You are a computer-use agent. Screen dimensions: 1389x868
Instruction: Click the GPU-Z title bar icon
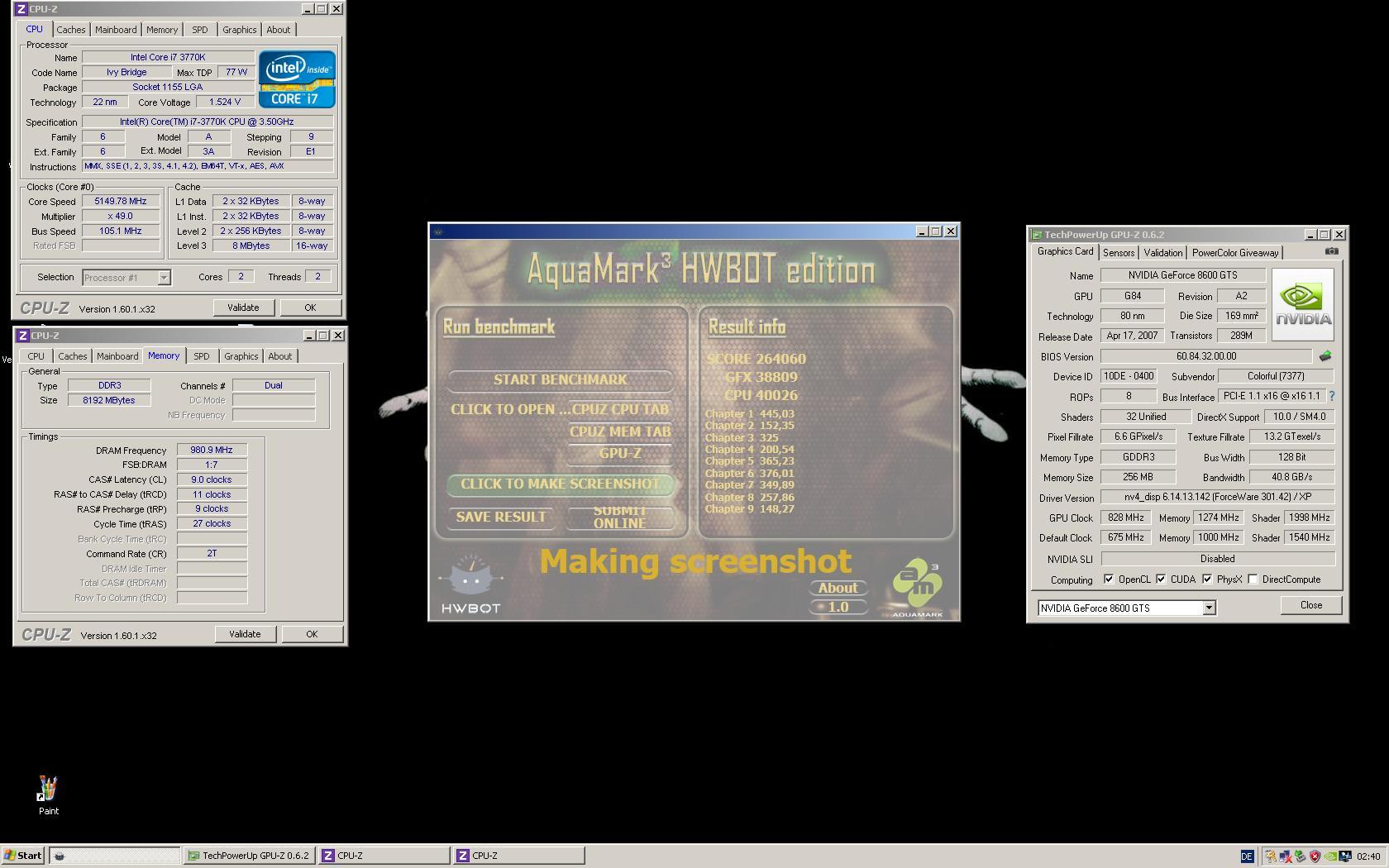1036,235
